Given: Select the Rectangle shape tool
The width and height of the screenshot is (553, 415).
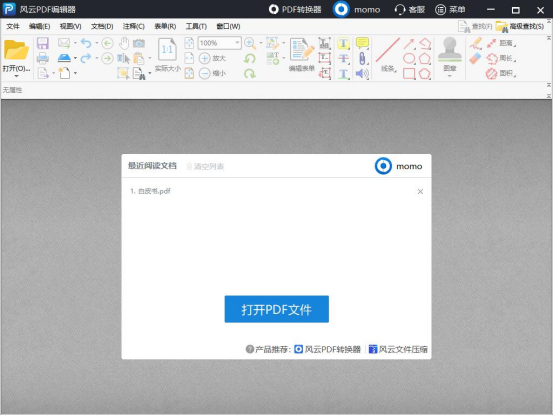Looking at the screenshot, I should click(x=409, y=73).
